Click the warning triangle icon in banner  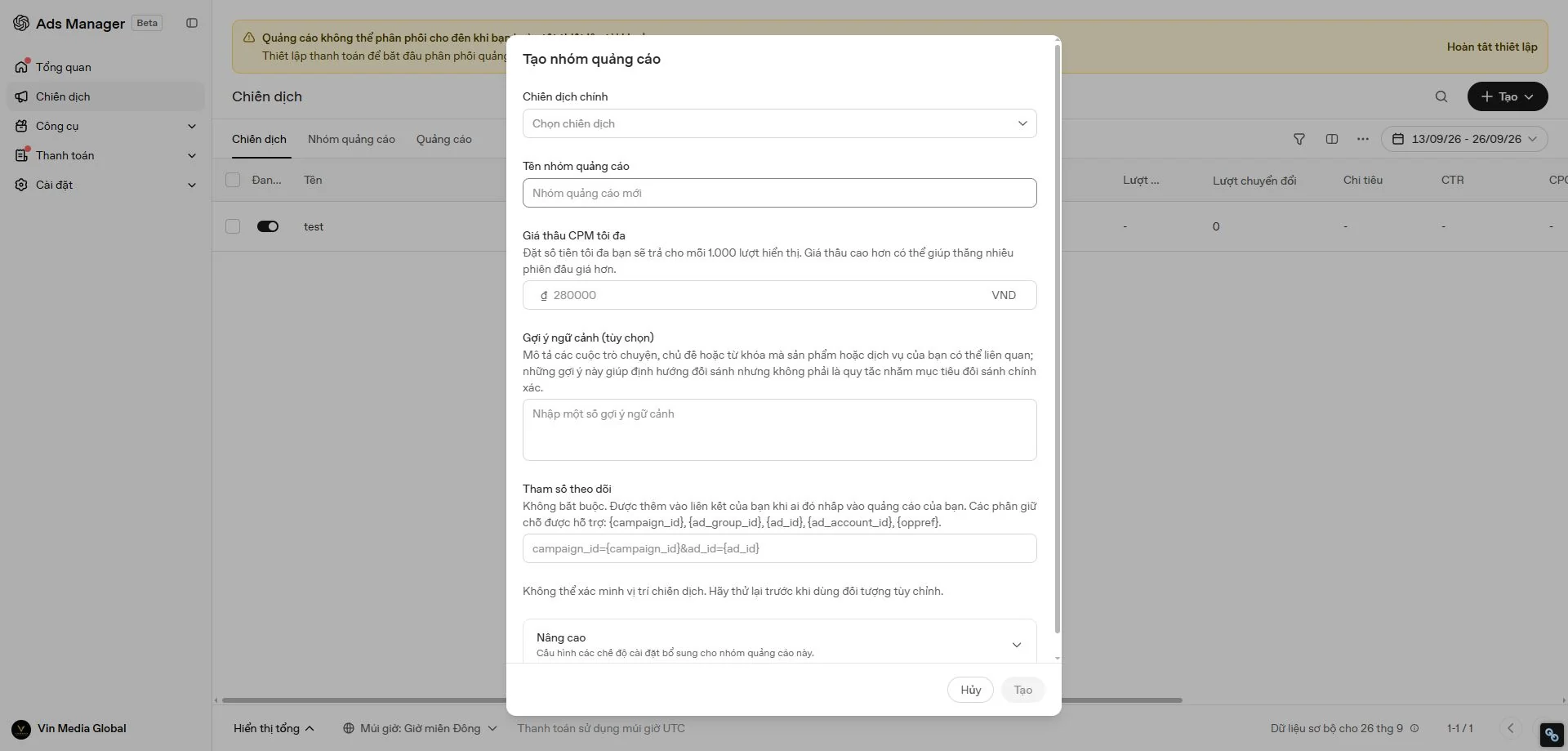[x=249, y=38]
